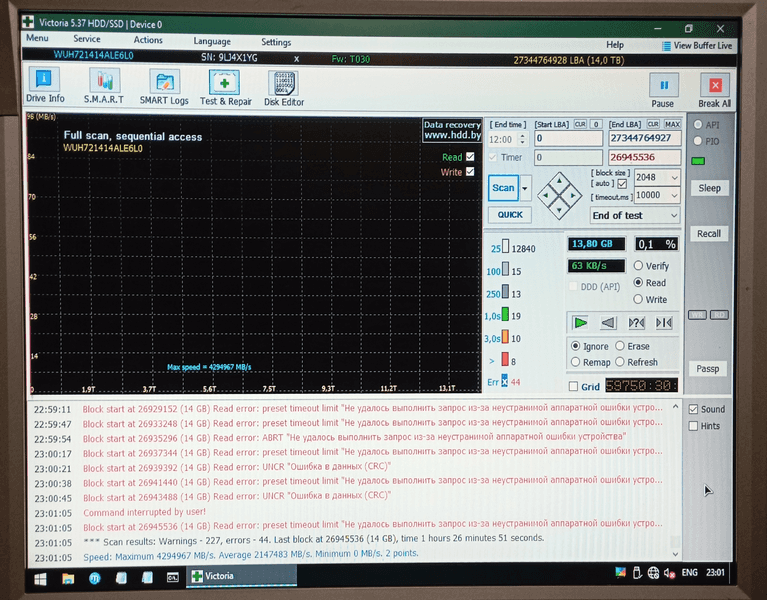Open the Disk Editor tool
This screenshot has height=600, width=767.
click(284, 87)
